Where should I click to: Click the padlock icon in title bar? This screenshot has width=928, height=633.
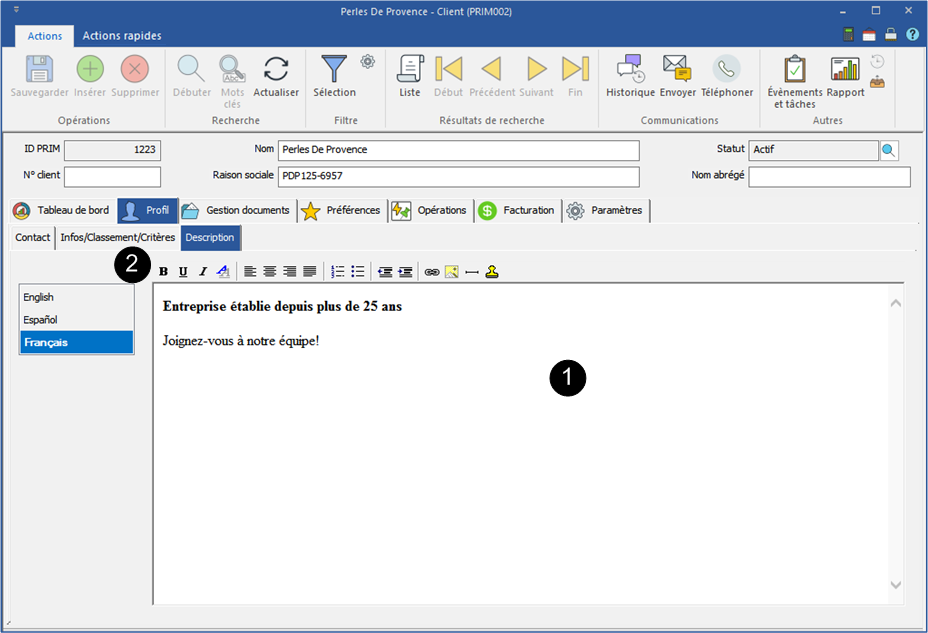click(891, 34)
